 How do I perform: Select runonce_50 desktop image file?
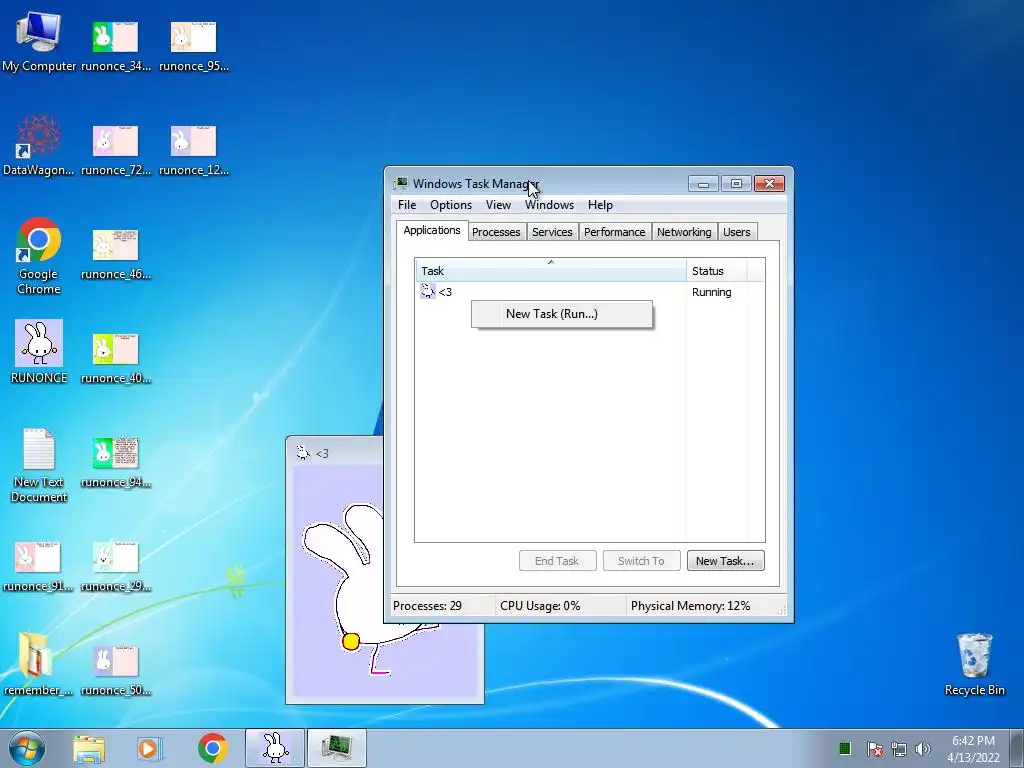click(116, 669)
